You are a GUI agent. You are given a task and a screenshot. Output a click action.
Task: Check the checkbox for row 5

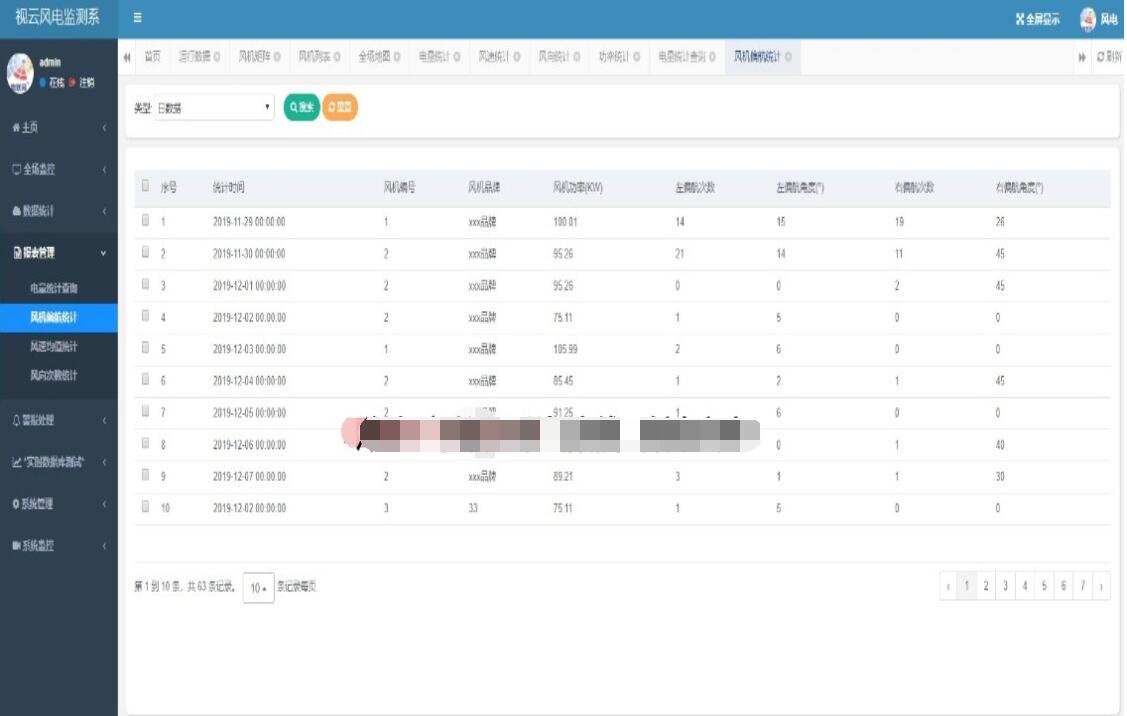point(145,347)
